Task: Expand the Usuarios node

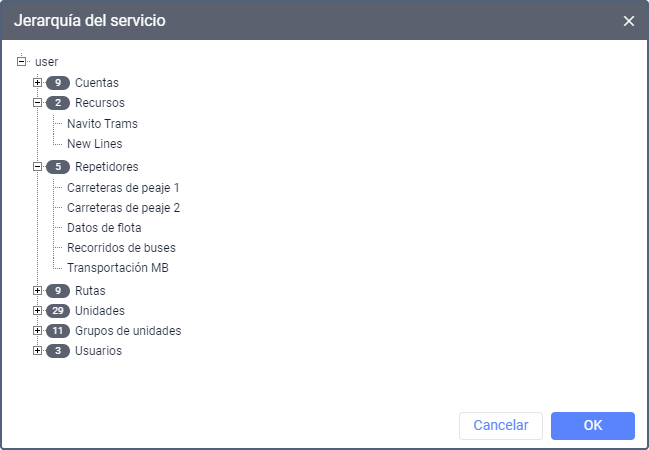Action: pyautogui.click(x=37, y=350)
